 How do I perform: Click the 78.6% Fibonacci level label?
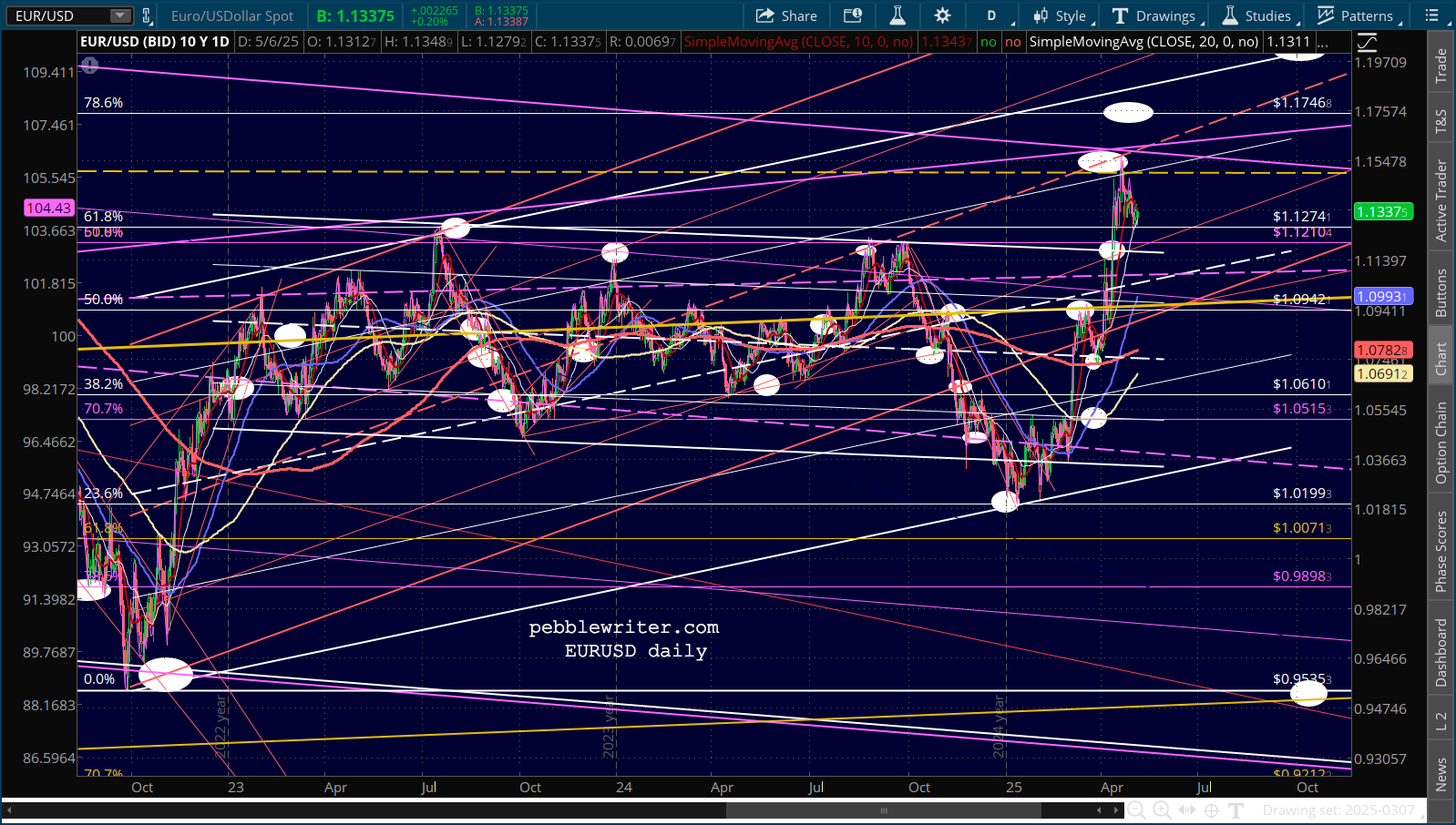103,103
